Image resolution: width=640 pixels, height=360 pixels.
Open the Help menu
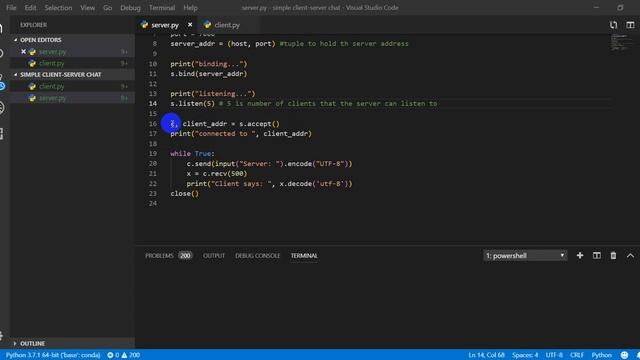(190, 8)
